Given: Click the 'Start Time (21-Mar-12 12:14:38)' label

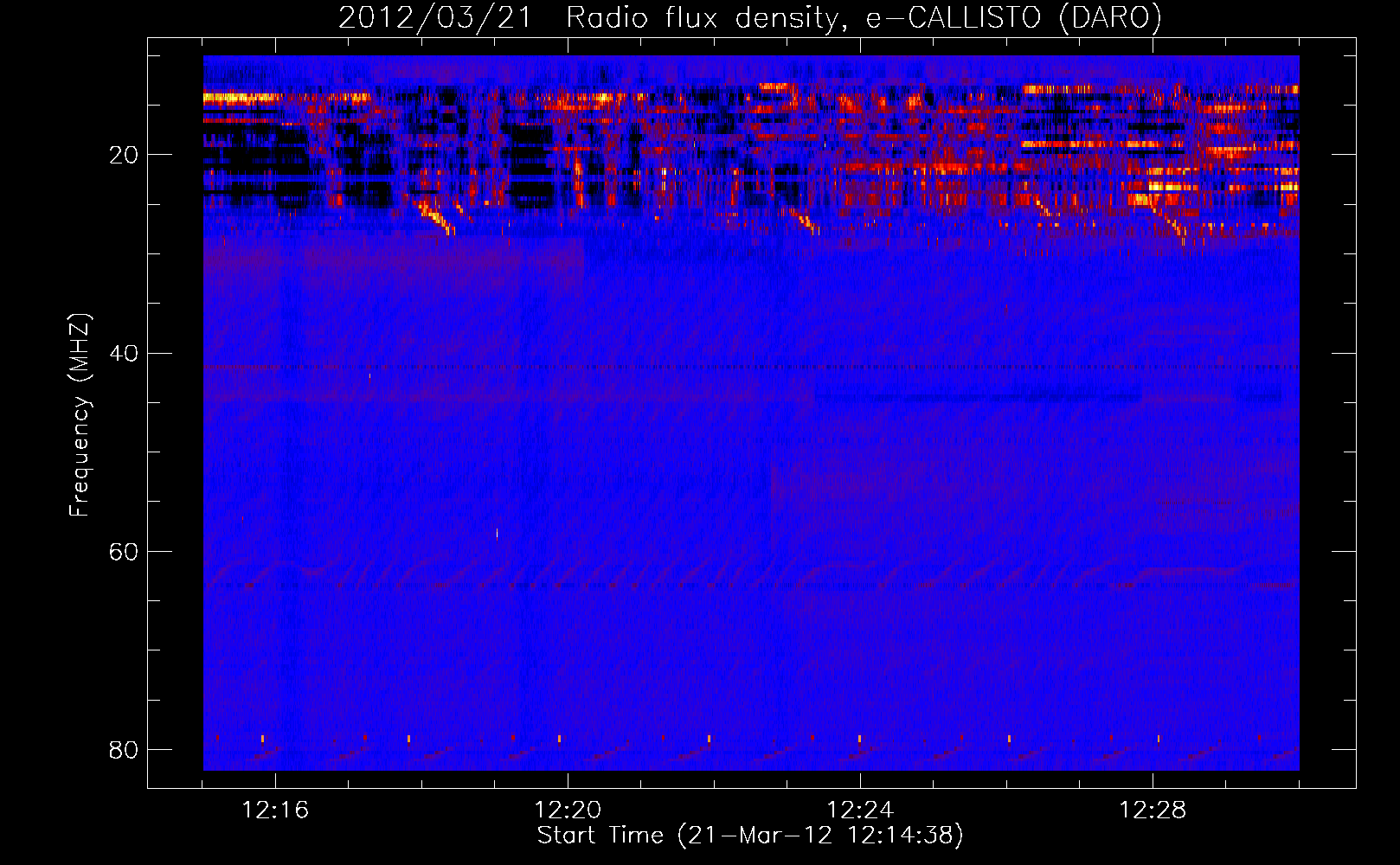Looking at the screenshot, I should pyautogui.click(x=750, y=836).
